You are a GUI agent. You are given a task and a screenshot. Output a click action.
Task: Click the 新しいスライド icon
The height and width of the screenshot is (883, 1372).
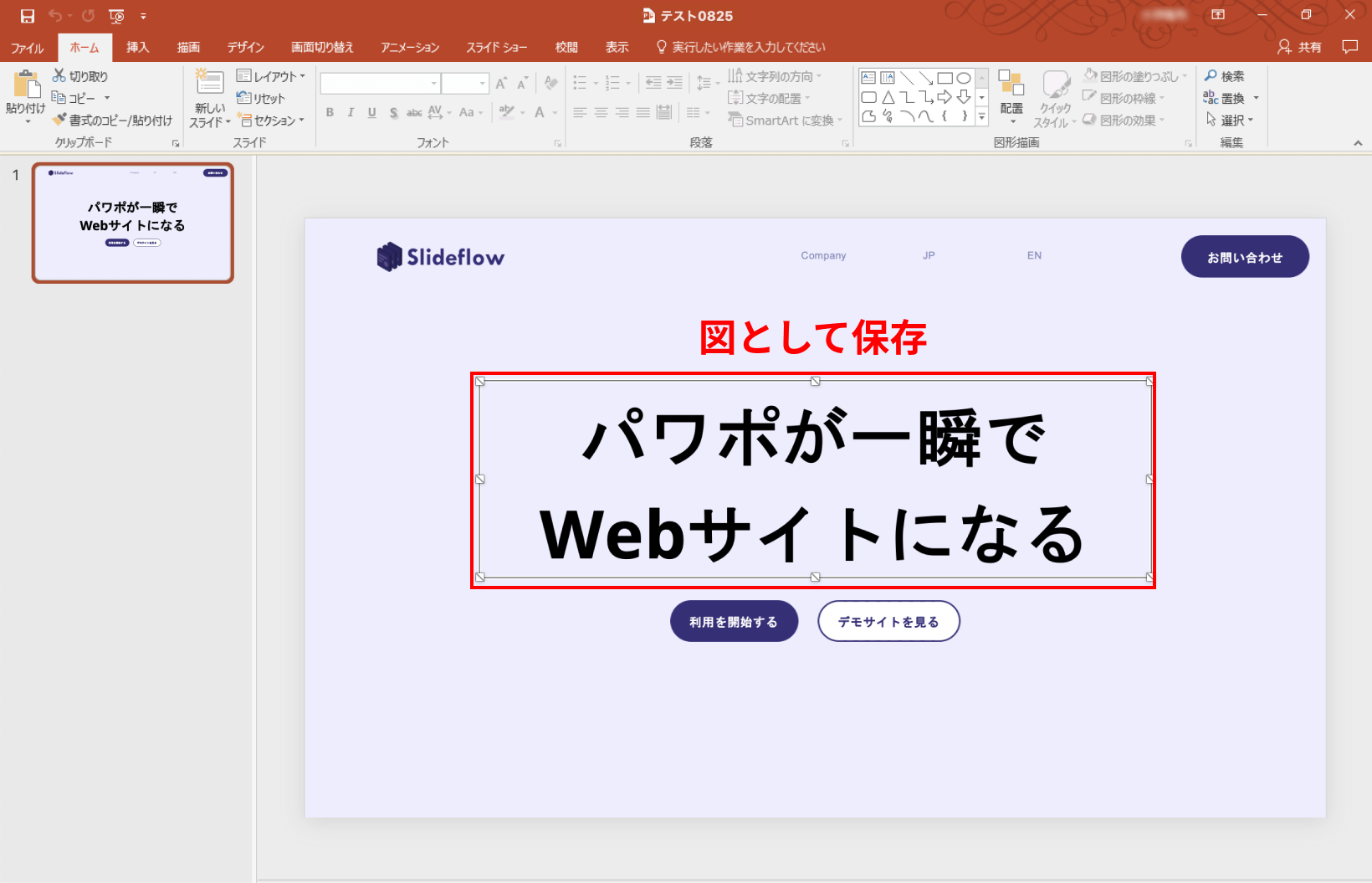click(209, 84)
